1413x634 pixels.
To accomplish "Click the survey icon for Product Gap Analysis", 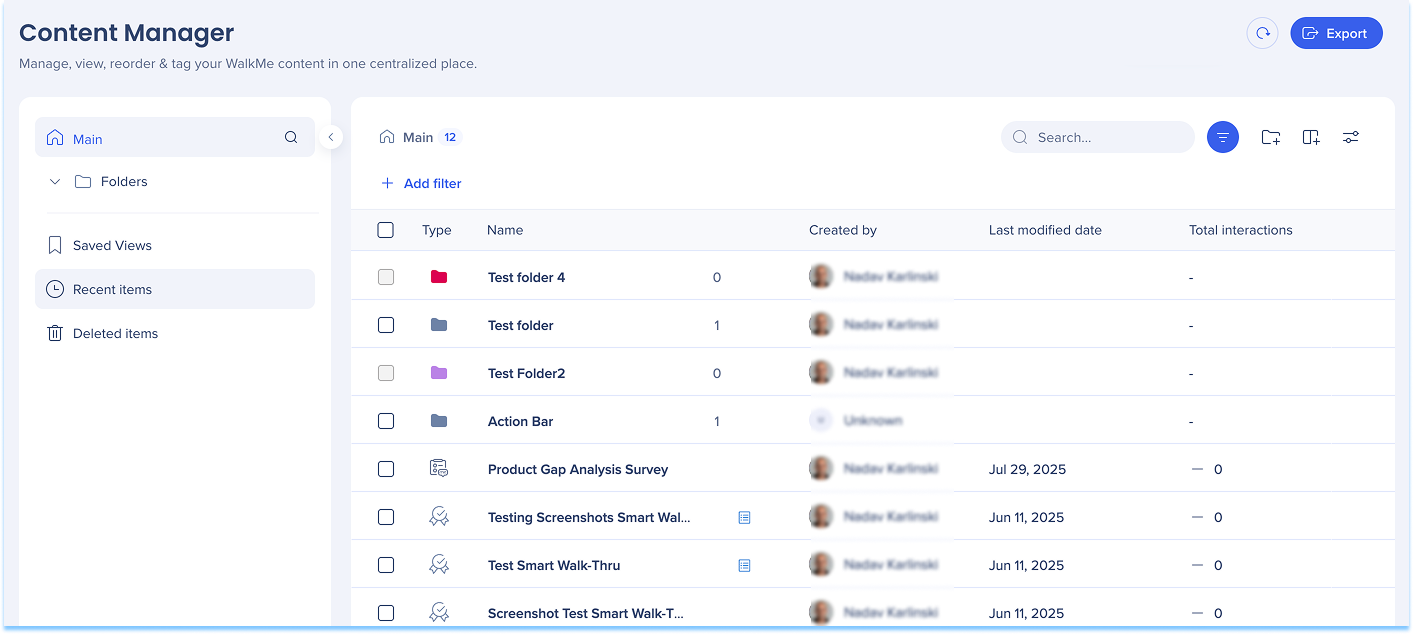I will [438, 469].
